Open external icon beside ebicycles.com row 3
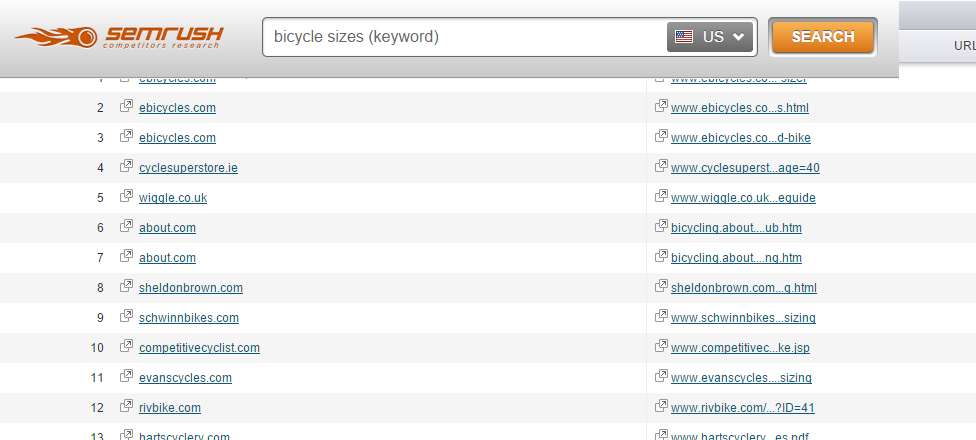This screenshot has height=440, width=976. (126, 136)
